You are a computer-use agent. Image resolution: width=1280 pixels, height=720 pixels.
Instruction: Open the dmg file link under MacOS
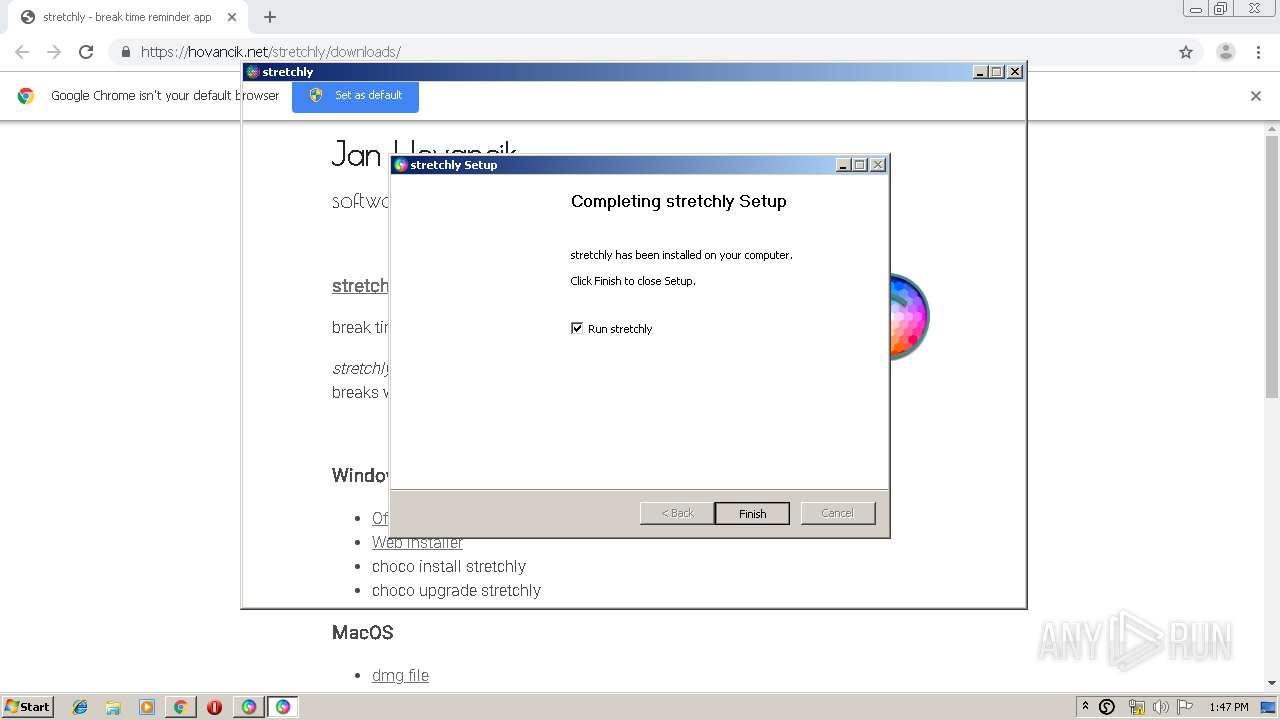click(x=400, y=675)
